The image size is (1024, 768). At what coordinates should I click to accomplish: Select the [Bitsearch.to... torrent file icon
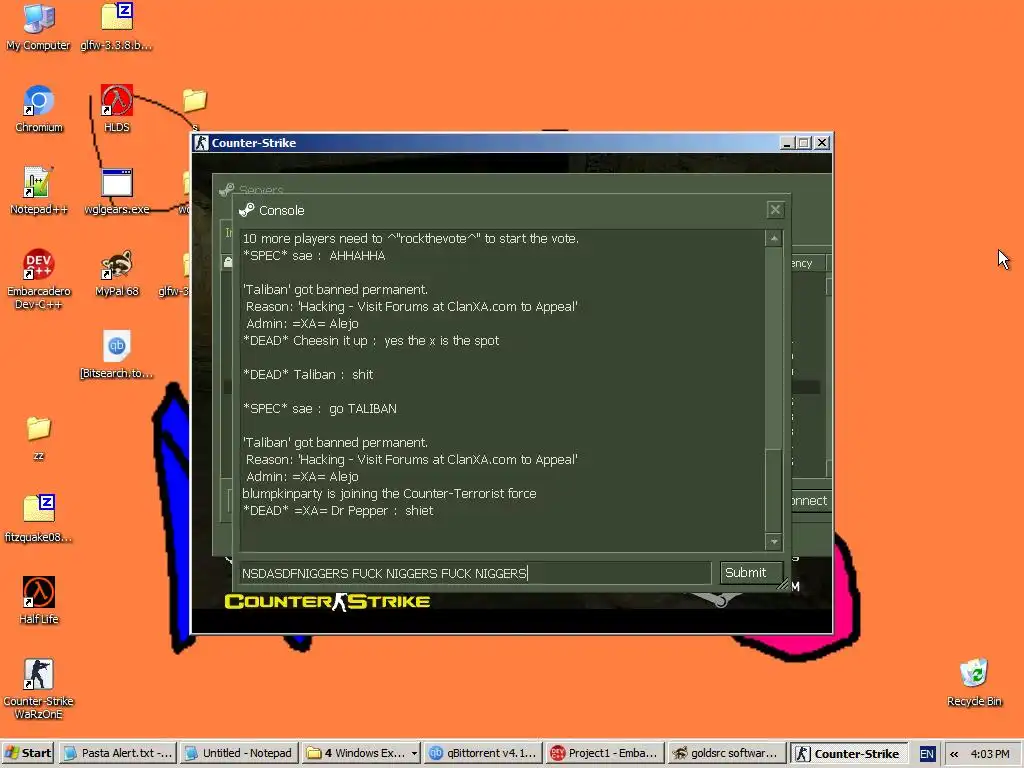[x=117, y=355]
